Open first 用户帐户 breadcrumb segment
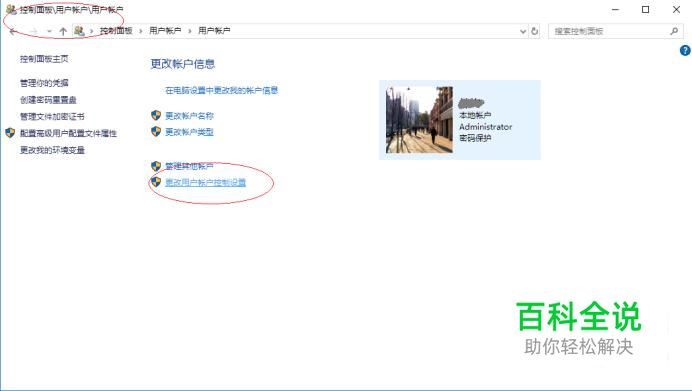The width and height of the screenshot is (692, 391). tap(165, 30)
